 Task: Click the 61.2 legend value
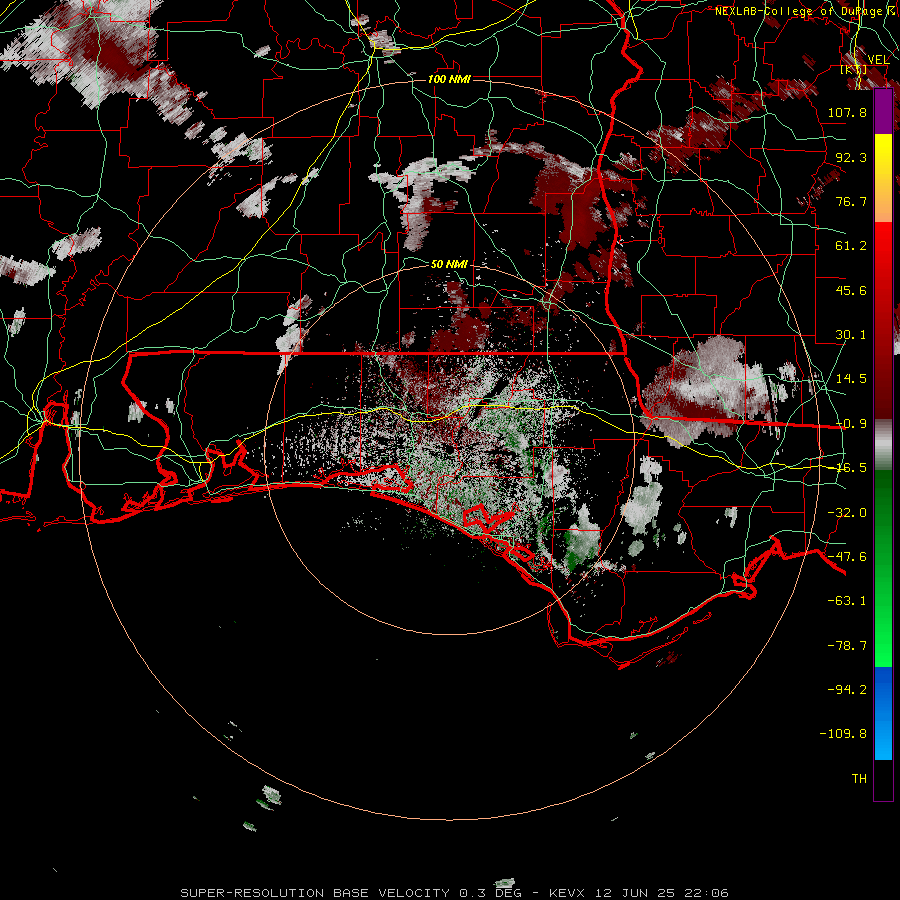tap(851, 246)
